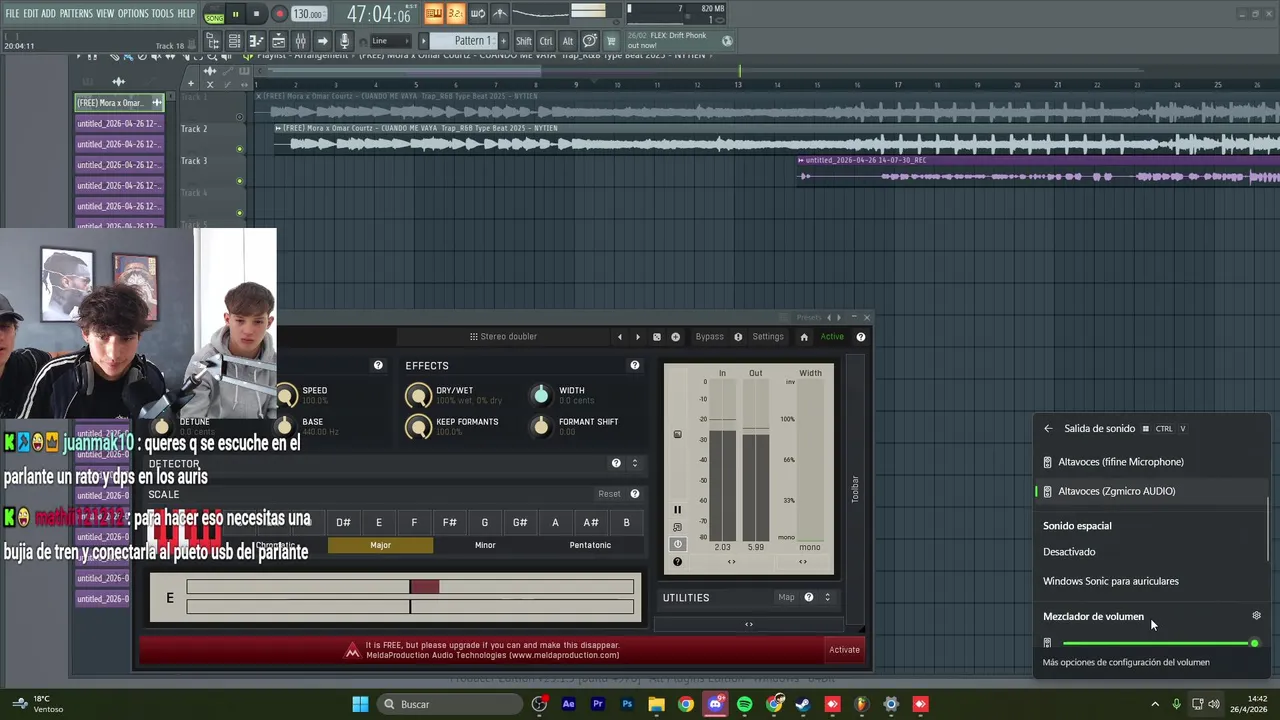Screen dimensions: 1280x720
Task: Toggle Bypass in the plugin header
Action: (709, 337)
